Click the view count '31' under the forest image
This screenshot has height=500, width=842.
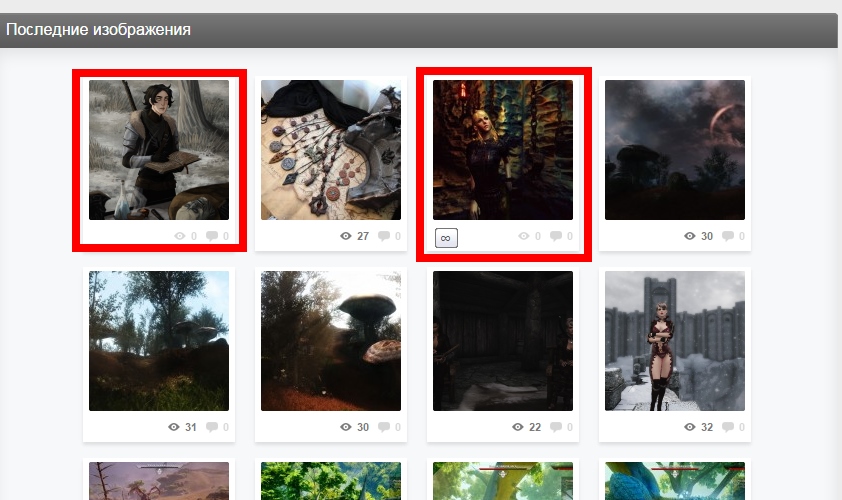191,427
